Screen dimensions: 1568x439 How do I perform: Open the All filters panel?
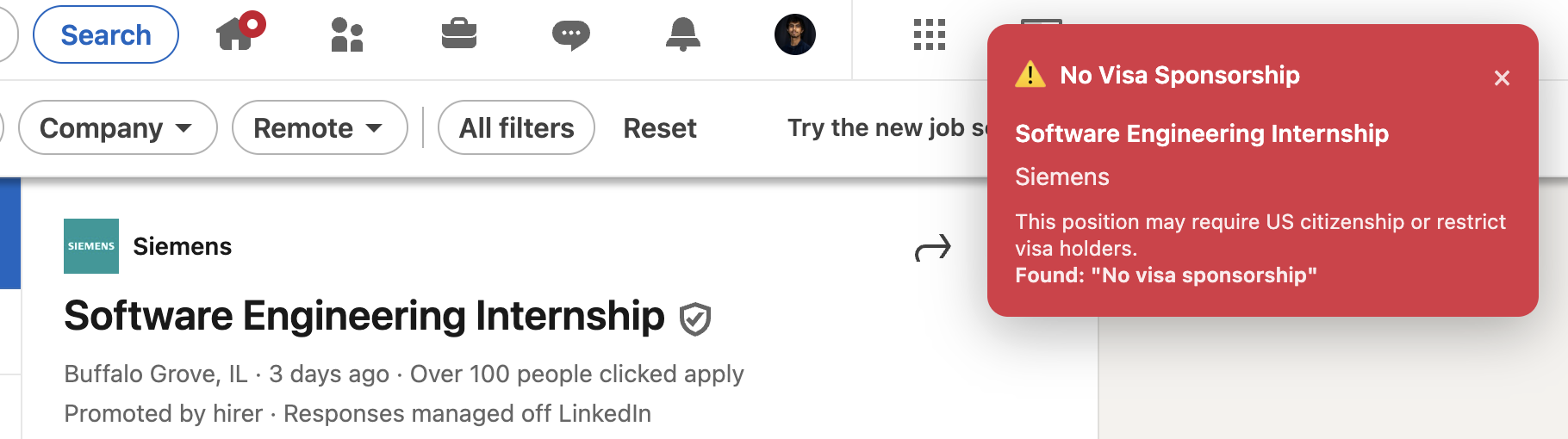(516, 128)
